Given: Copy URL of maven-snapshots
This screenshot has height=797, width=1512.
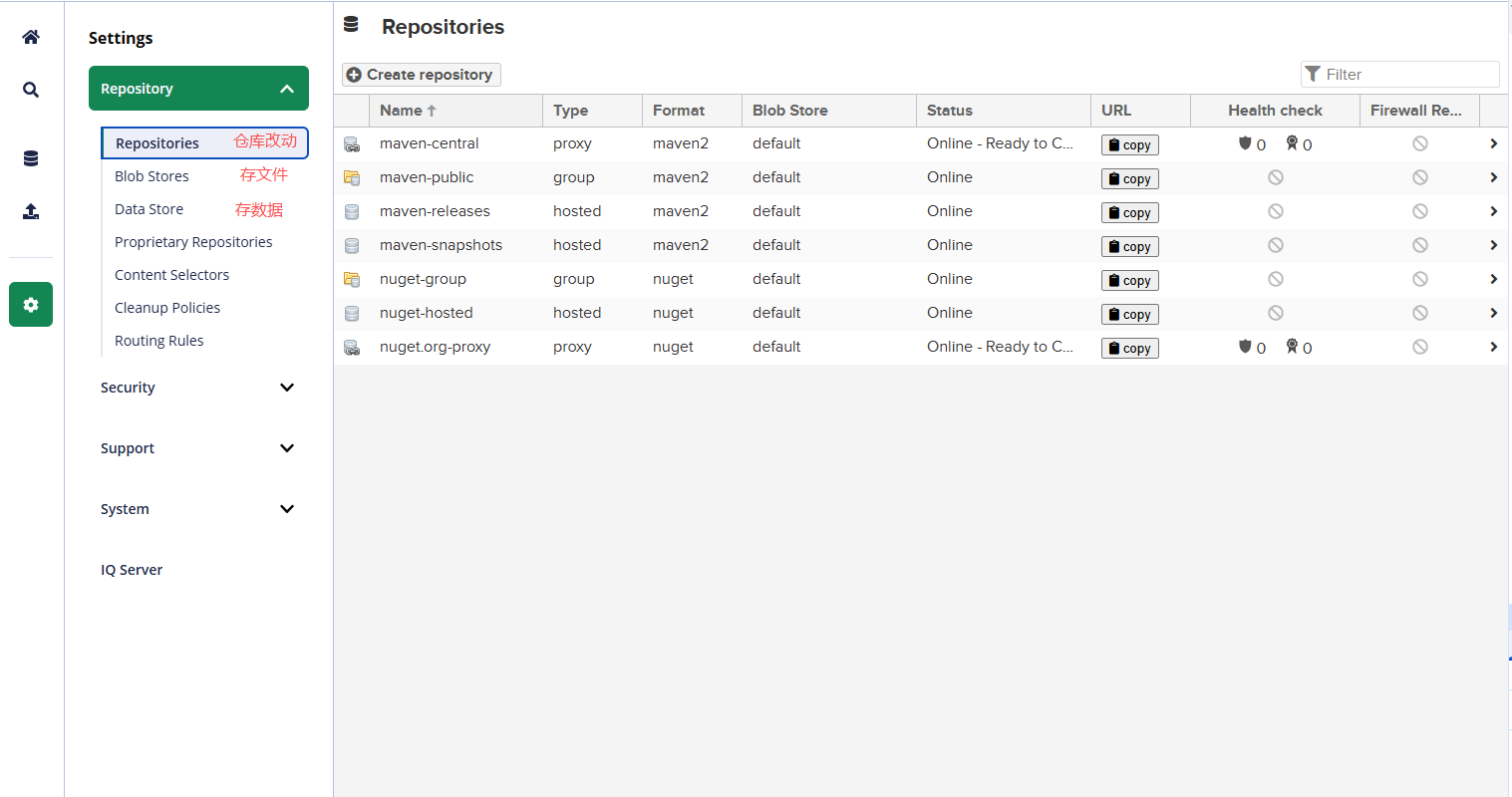Looking at the screenshot, I should point(1129,246).
